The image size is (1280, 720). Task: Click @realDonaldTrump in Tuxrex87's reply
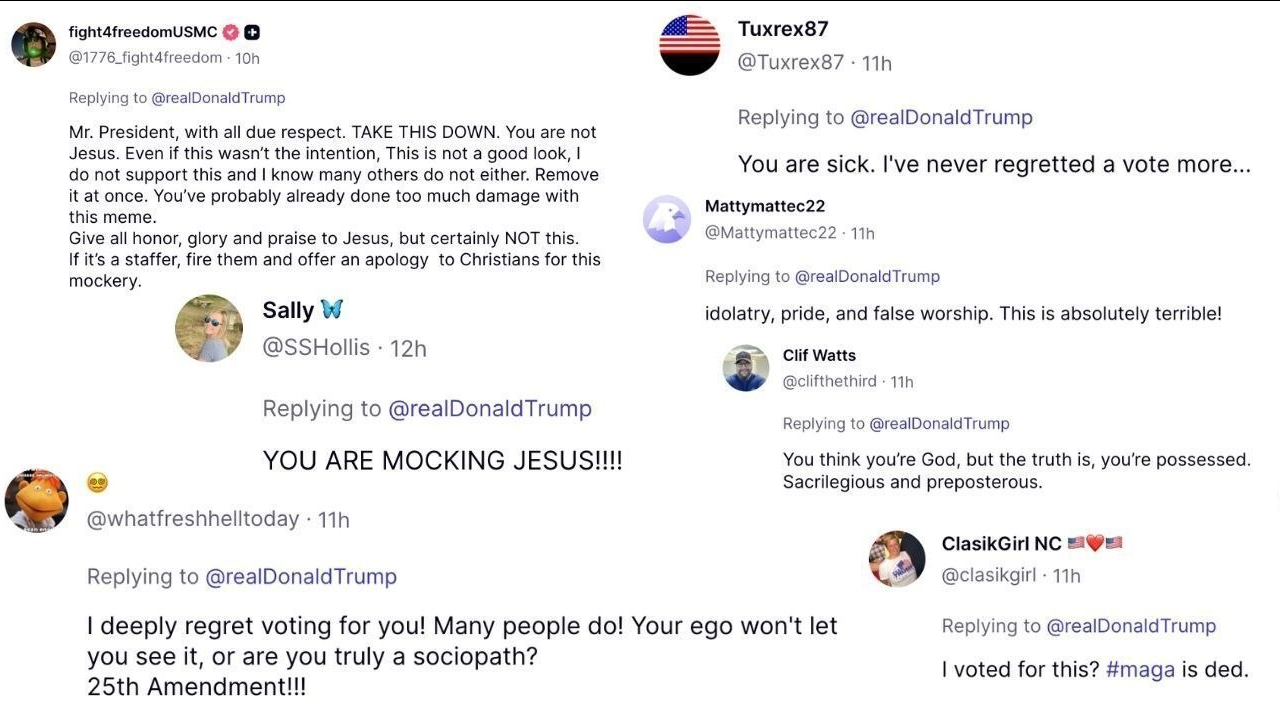pos(941,117)
